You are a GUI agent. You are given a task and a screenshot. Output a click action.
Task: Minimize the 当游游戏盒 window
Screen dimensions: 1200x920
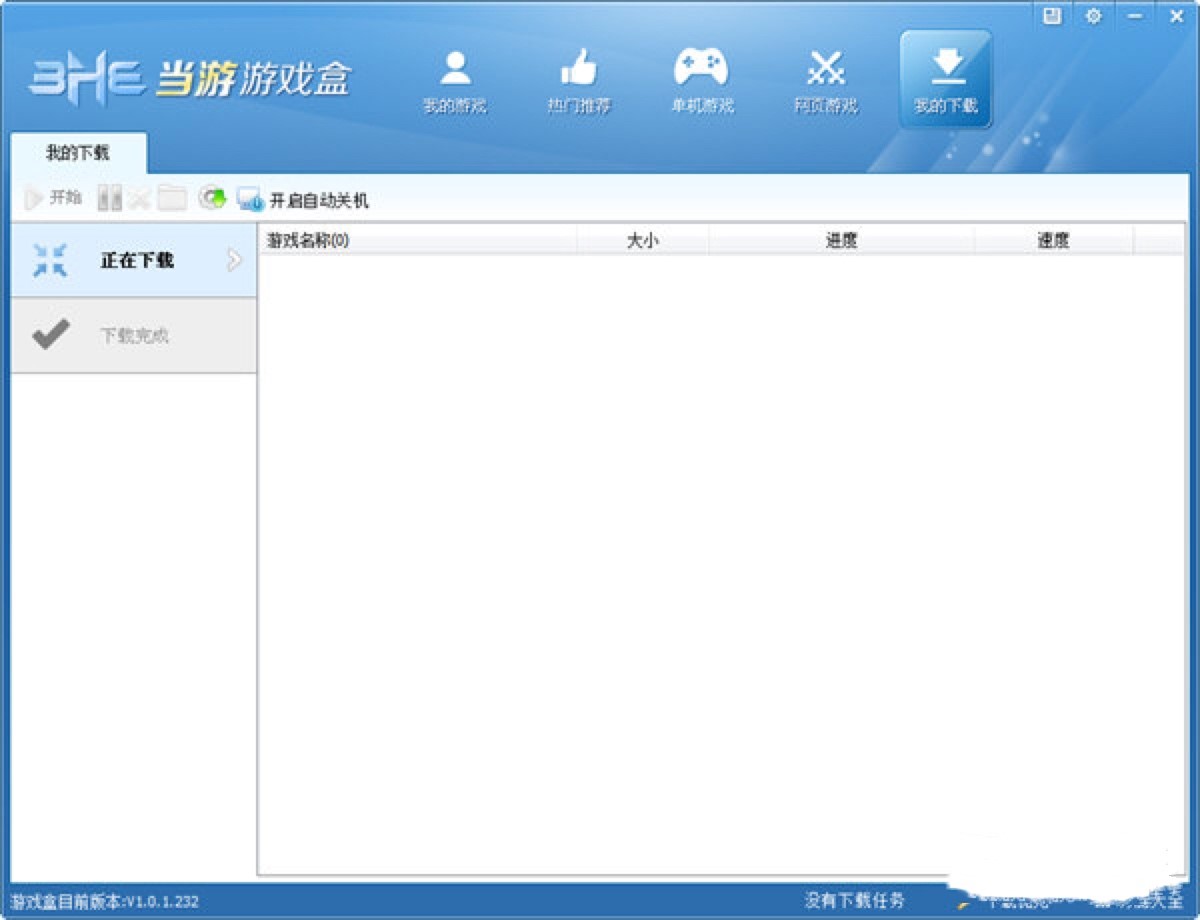pyautogui.click(x=1135, y=16)
